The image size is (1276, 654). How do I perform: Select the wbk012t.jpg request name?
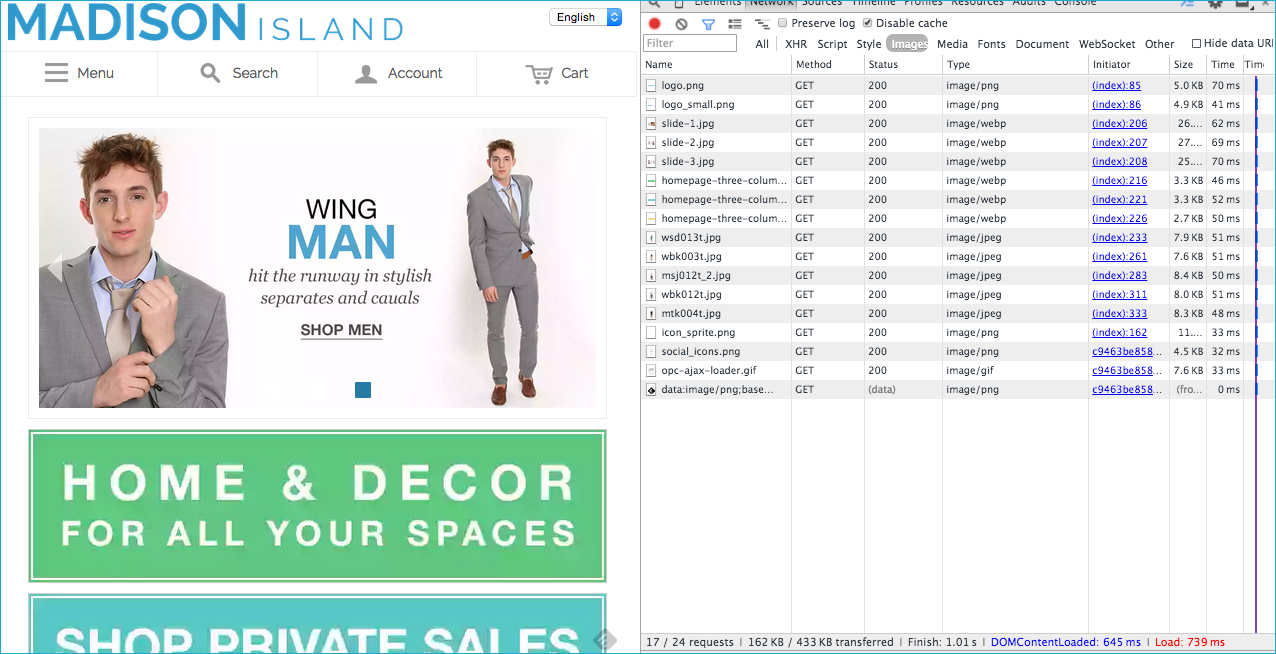point(691,295)
